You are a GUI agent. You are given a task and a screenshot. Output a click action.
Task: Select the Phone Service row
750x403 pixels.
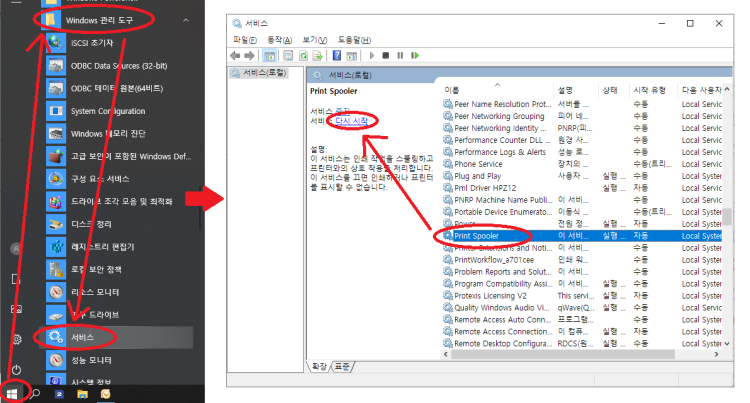click(582, 164)
